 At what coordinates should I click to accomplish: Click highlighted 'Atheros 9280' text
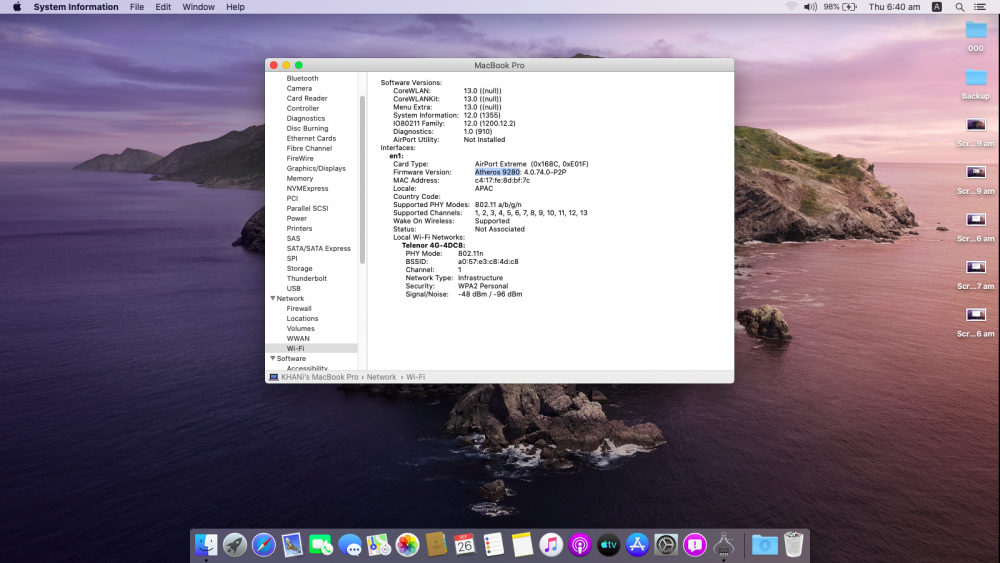(497, 172)
